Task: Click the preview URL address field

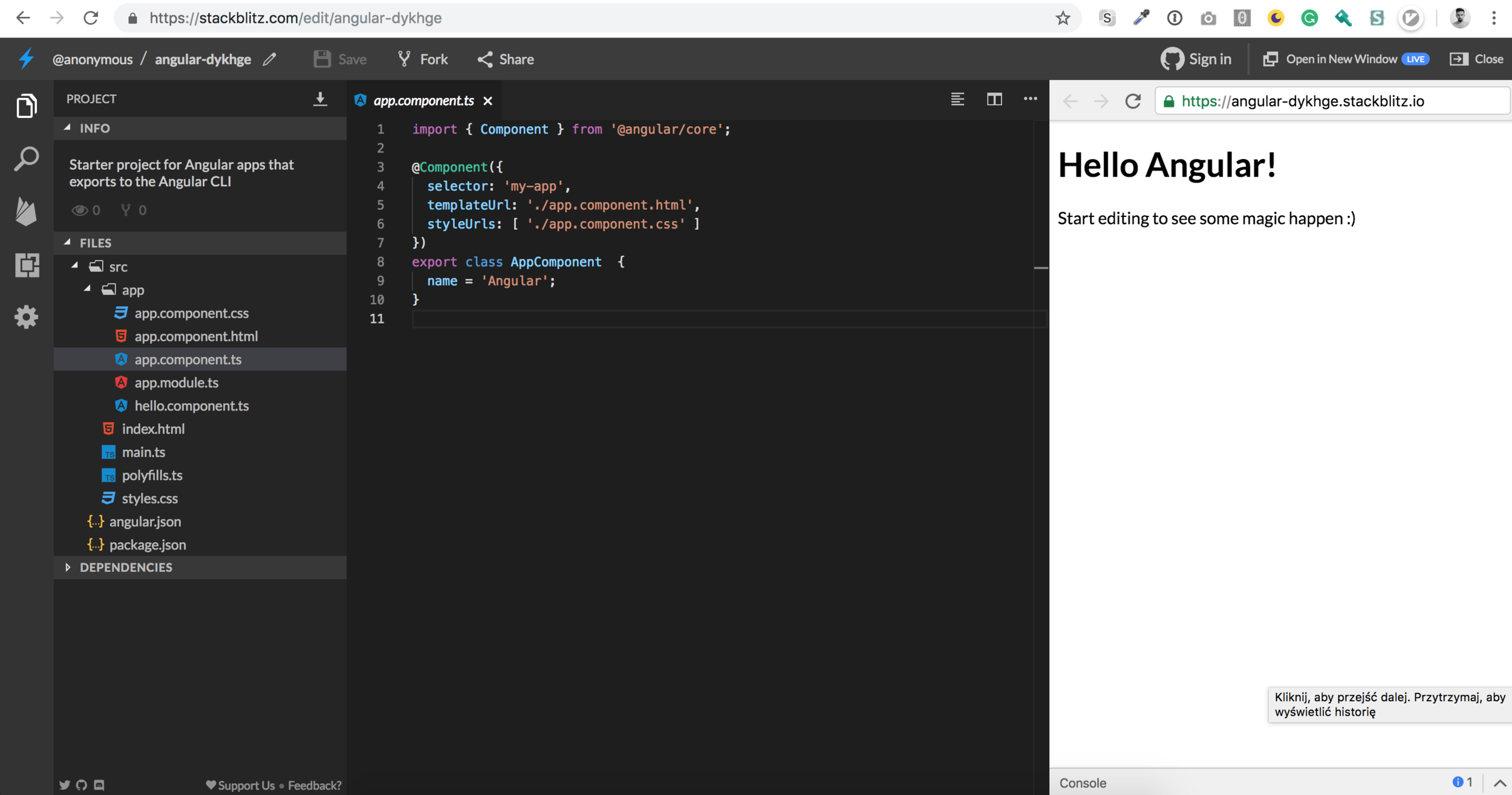Action: [x=1331, y=101]
